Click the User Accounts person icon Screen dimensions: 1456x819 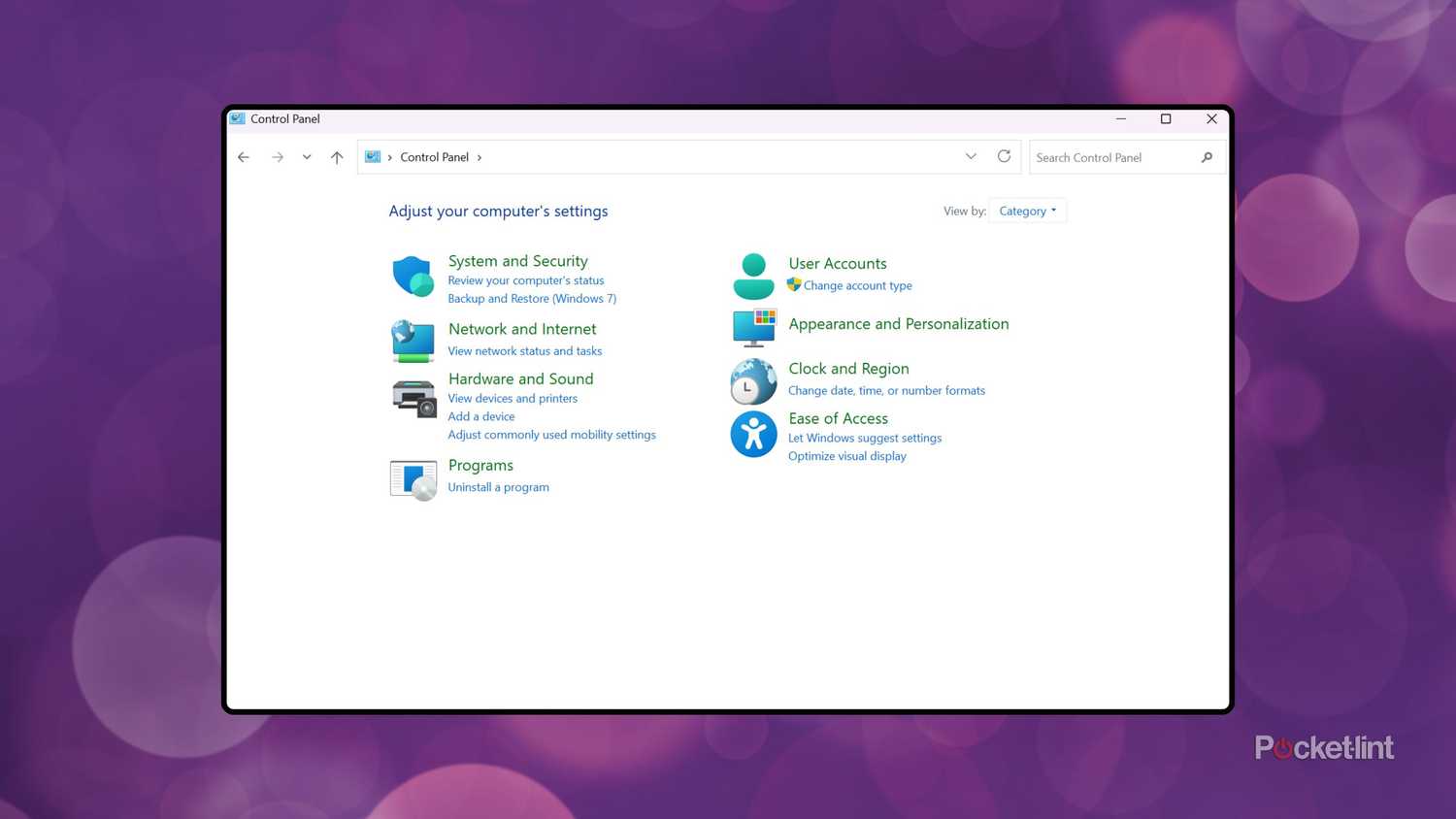(x=753, y=275)
